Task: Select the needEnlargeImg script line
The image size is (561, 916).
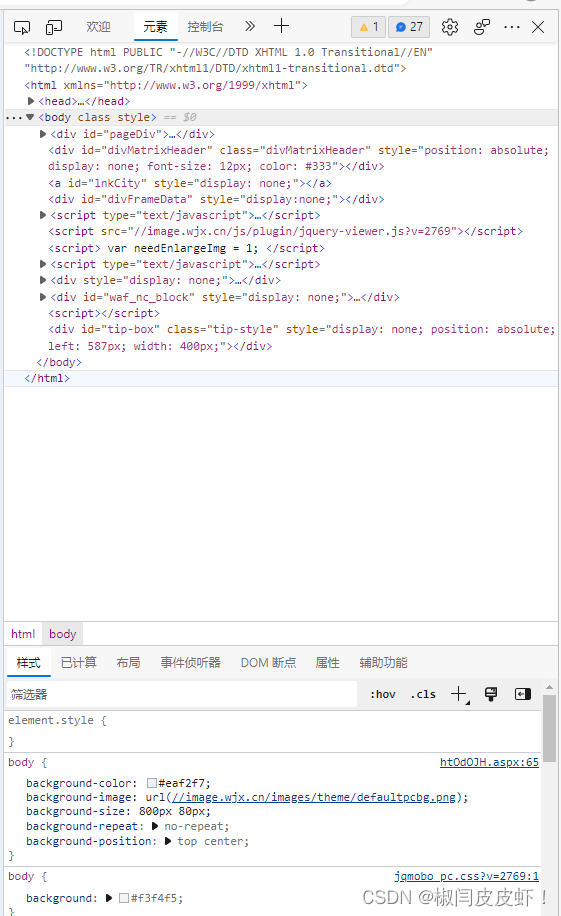Action: coord(186,248)
